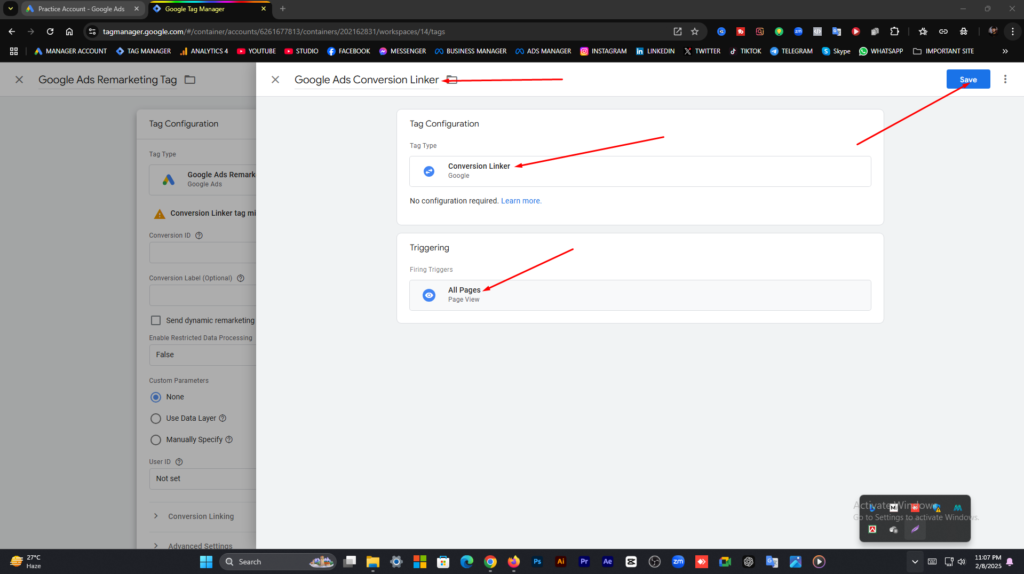
Task: Go to browser home page
Action: [x=69, y=31]
